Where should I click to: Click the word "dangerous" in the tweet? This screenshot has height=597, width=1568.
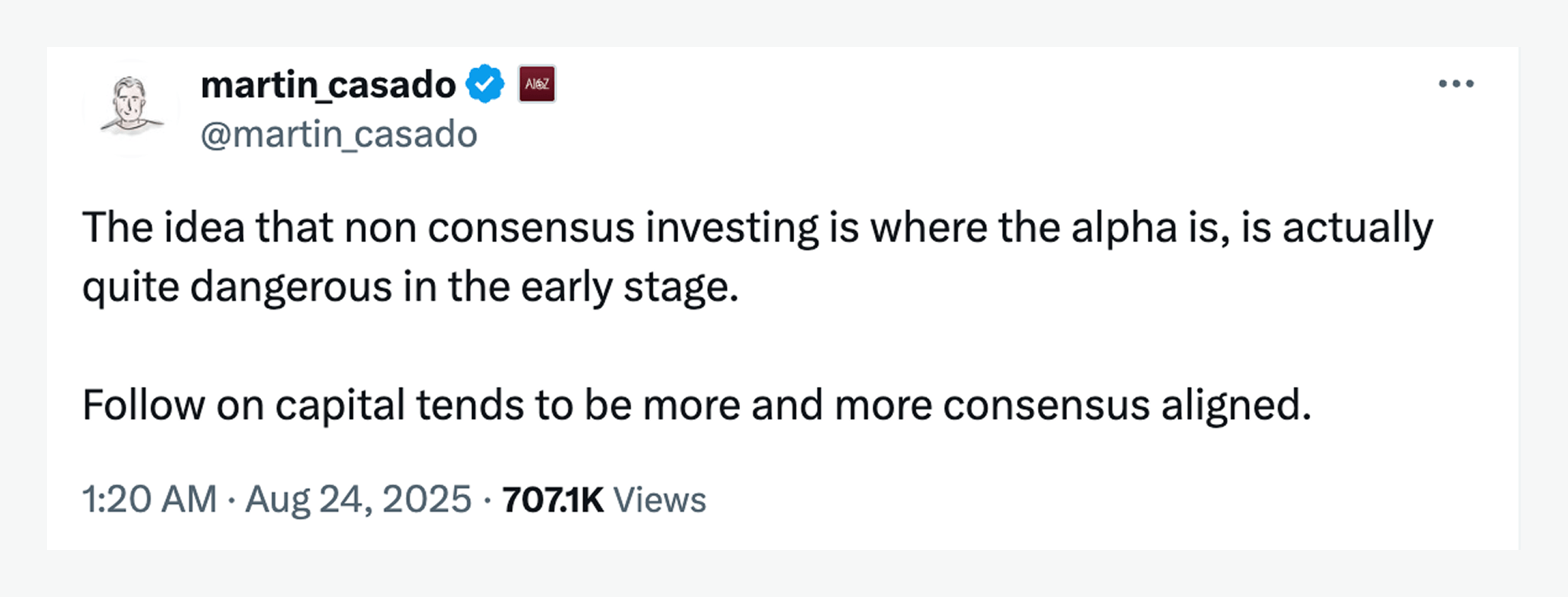pyautogui.click(x=291, y=287)
